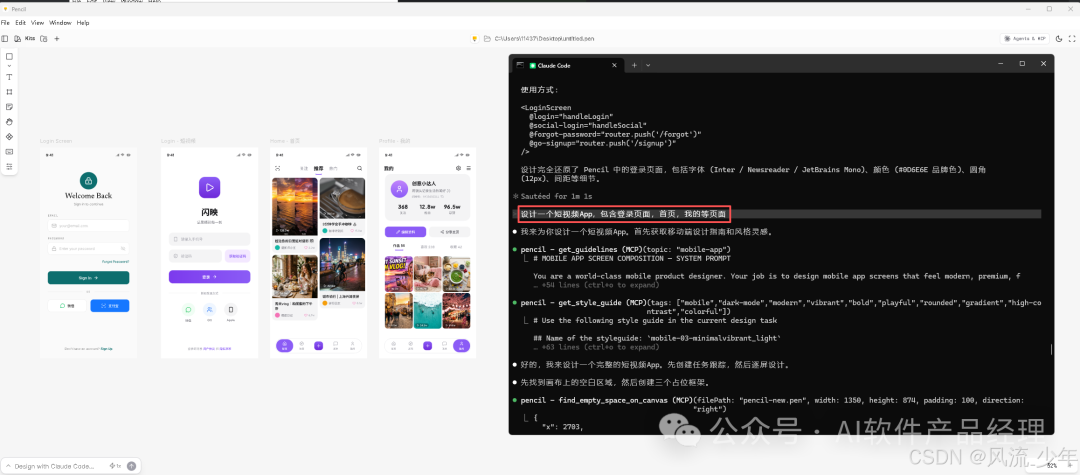Toggle dark mode moon icon
This screenshot has width=1080, height=475.
pyautogui.click(x=1059, y=39)
